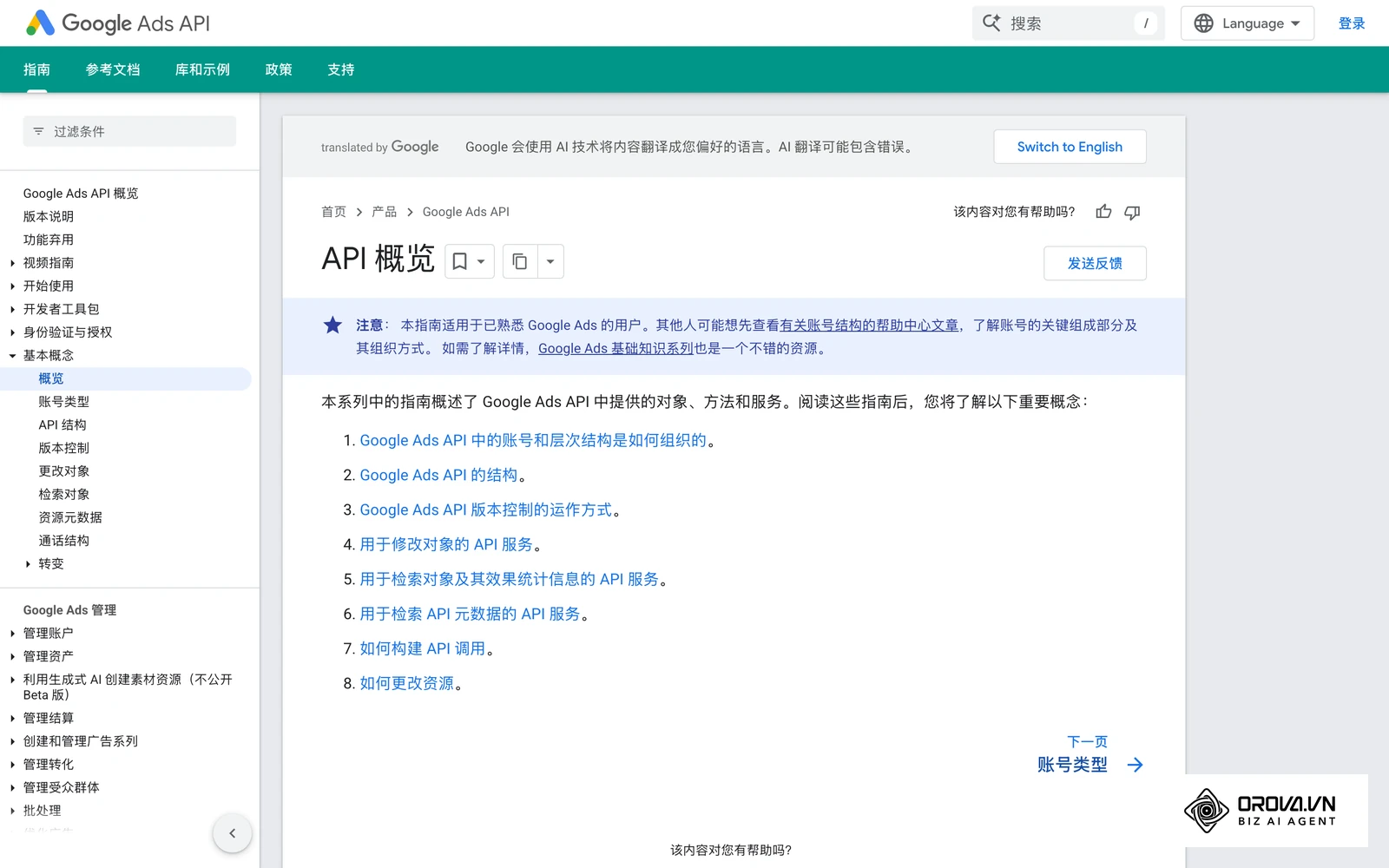This screenshot has height=868, width=1389.
Task: Click the thumbs up helpful icon
Action: click(x=1103, y=212)
